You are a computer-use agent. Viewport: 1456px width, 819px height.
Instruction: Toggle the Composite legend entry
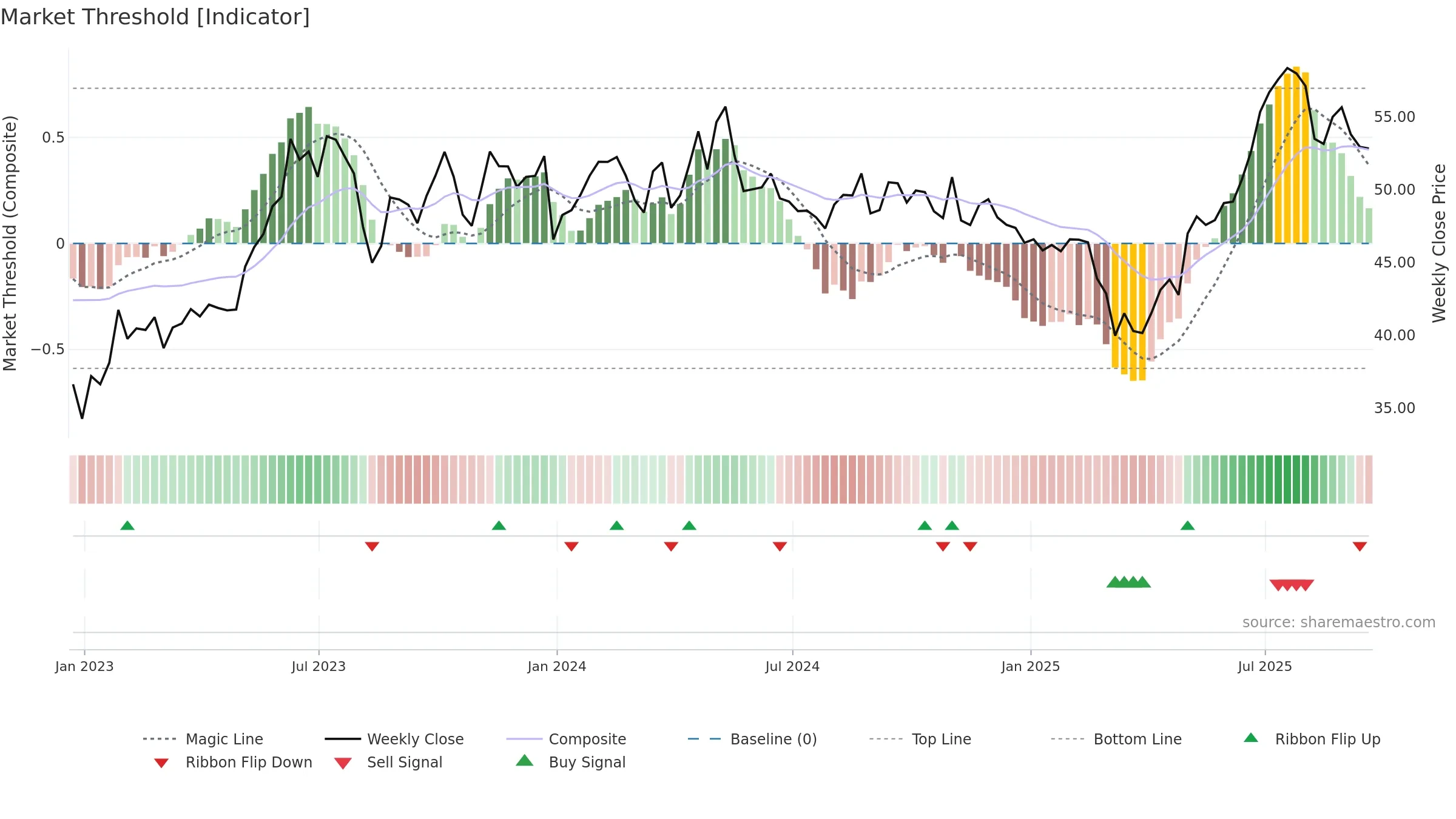pos(566,739)
